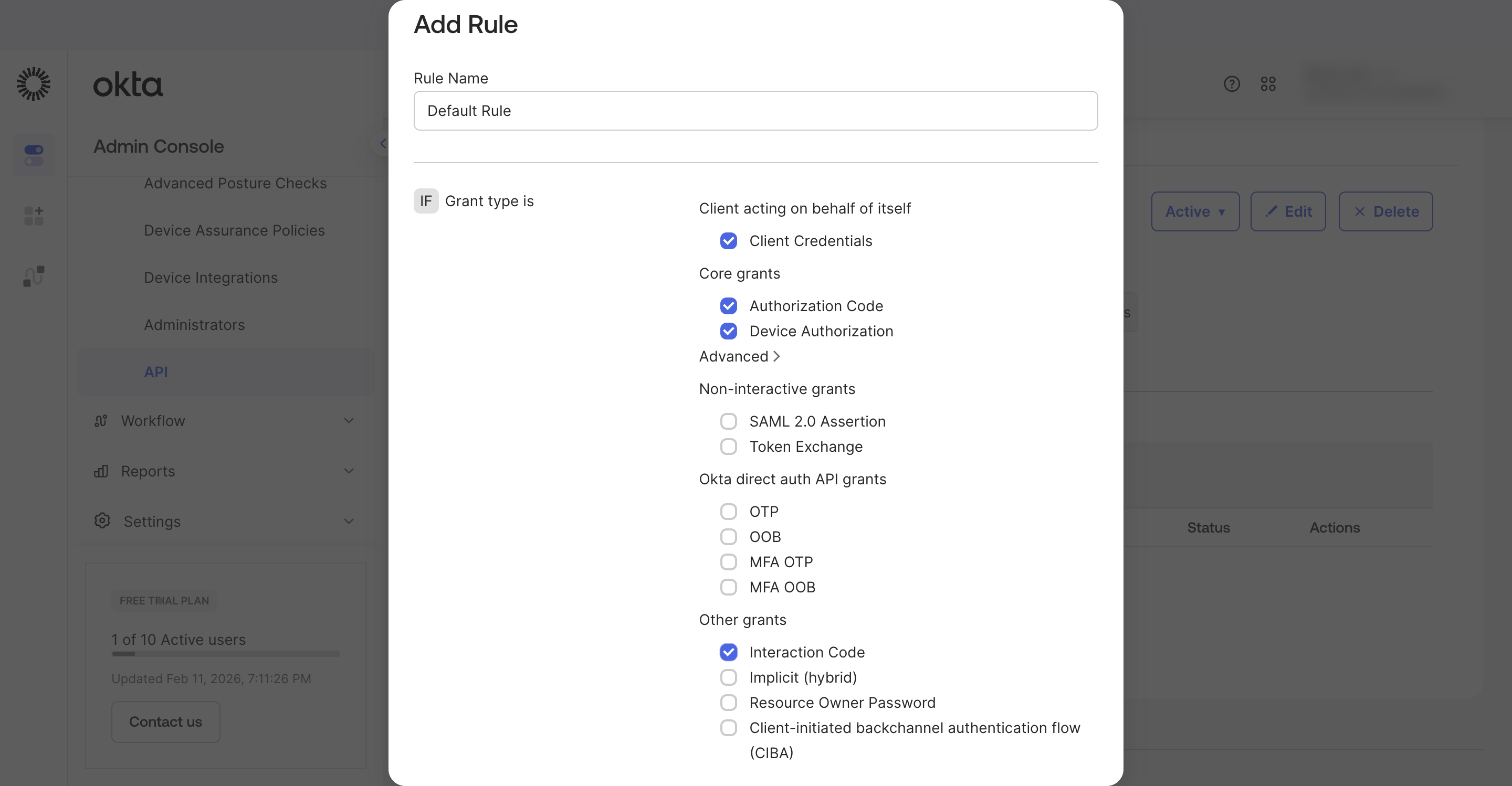Expand the Advanced grant types section
The image size is (1512, 786).
click(x=739, y=357)
